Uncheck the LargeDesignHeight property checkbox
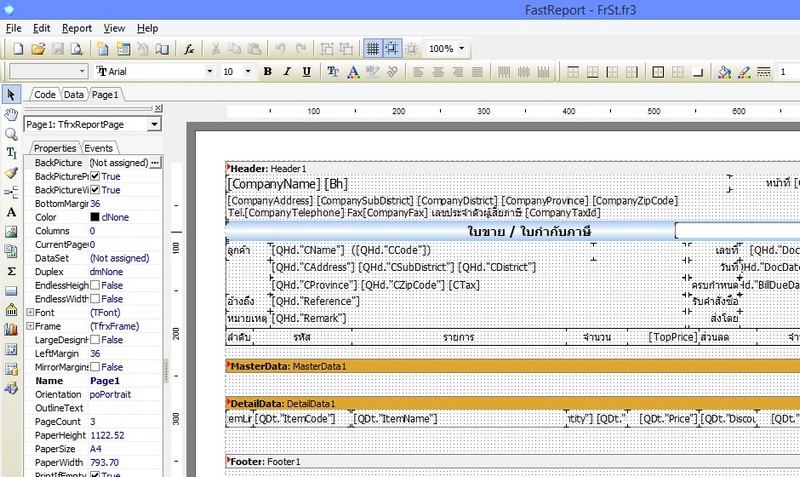Image resolution: width=800 pixels, height=477 pixels. (x=95, y=340)
